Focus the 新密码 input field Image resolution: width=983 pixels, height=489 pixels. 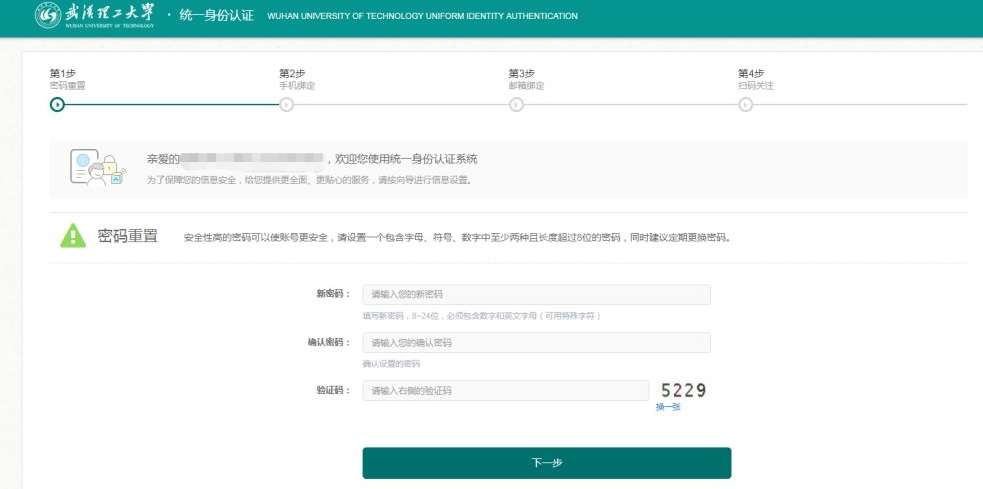click(536, 295)
